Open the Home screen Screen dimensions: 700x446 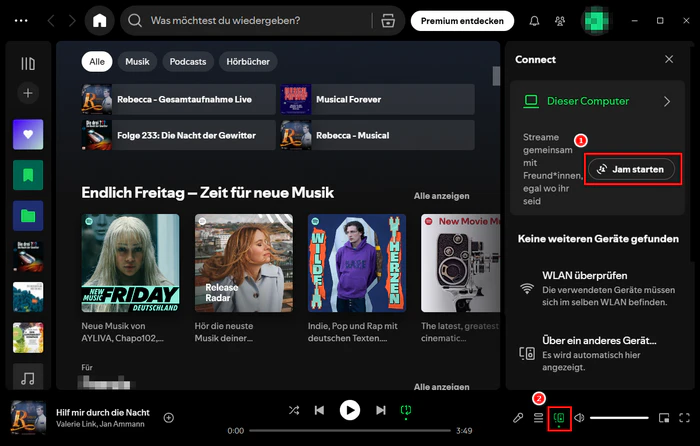(100, 21)
